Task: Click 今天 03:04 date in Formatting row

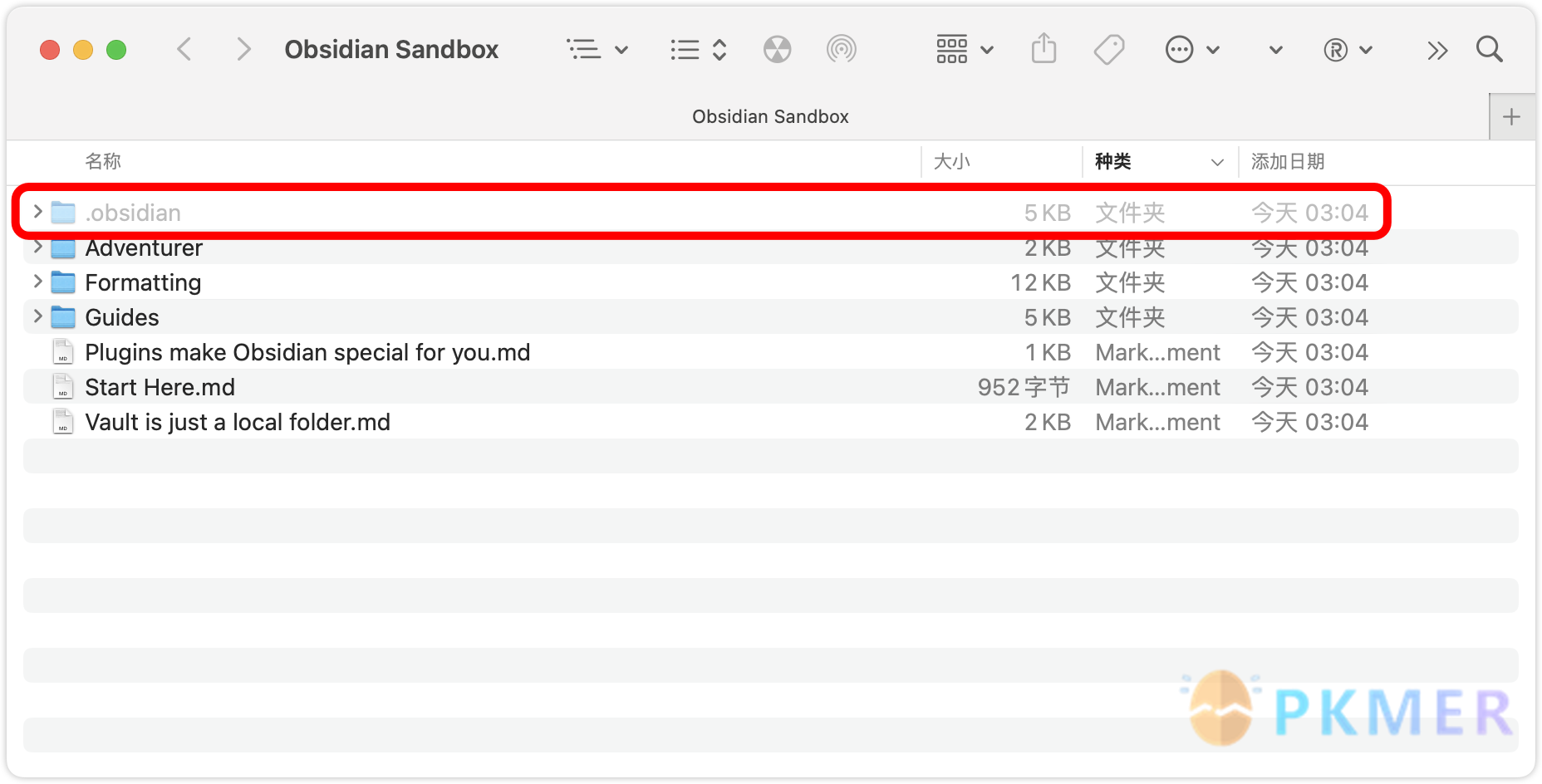Action: click(x=1309, y=282)
